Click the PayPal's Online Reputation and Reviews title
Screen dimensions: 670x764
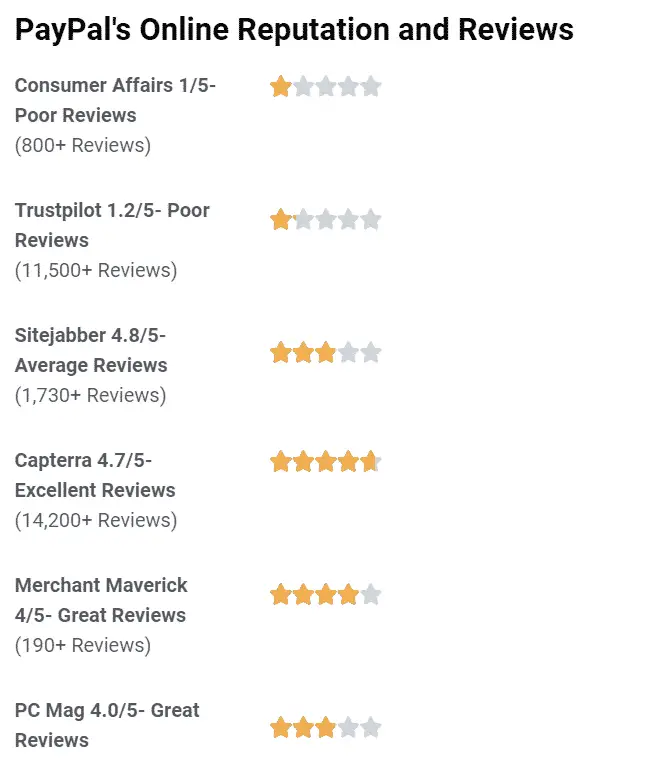click(x=294, y=30)
